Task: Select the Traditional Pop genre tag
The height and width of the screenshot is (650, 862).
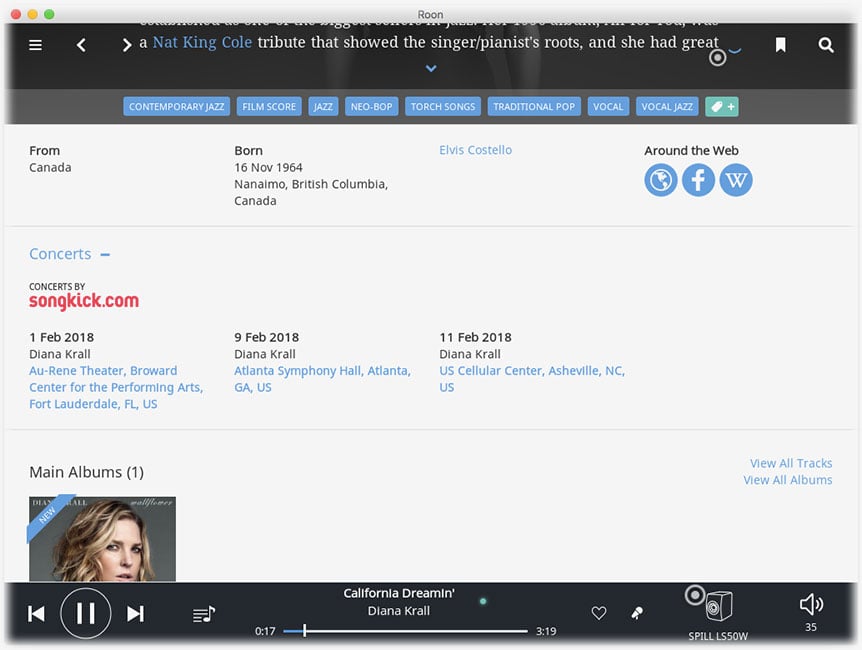Action: click(x=534, y=107)
